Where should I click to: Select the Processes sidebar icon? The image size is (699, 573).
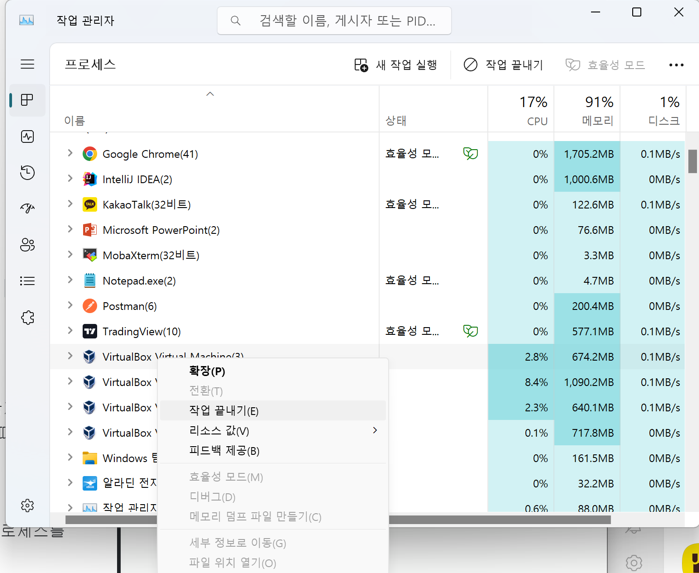click(x=27, y=100)
